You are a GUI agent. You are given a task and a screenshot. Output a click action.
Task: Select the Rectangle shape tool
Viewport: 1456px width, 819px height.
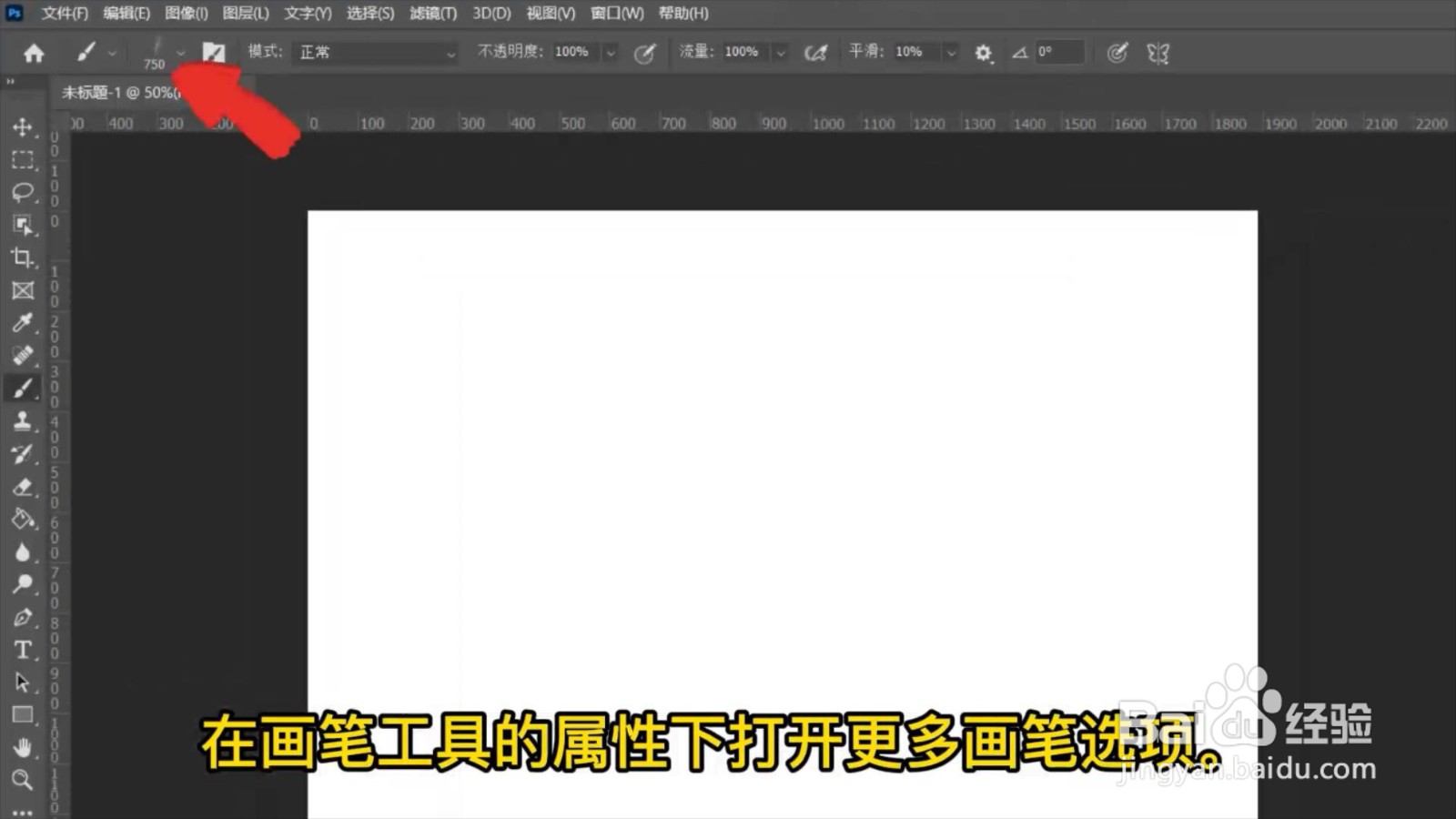coord(23,715)
